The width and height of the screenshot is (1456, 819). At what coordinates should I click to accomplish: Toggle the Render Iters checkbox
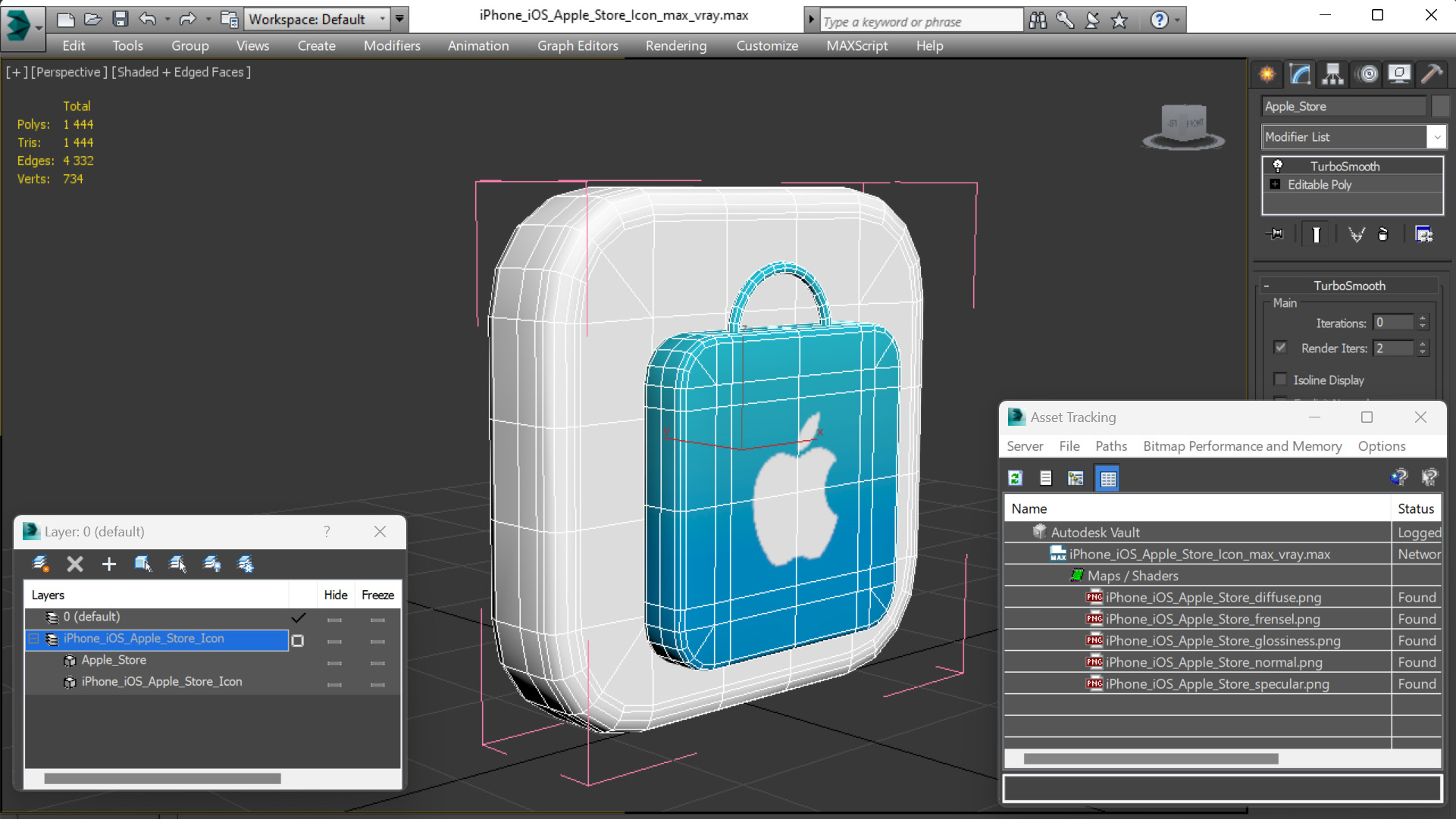[x=1281, y=348]
